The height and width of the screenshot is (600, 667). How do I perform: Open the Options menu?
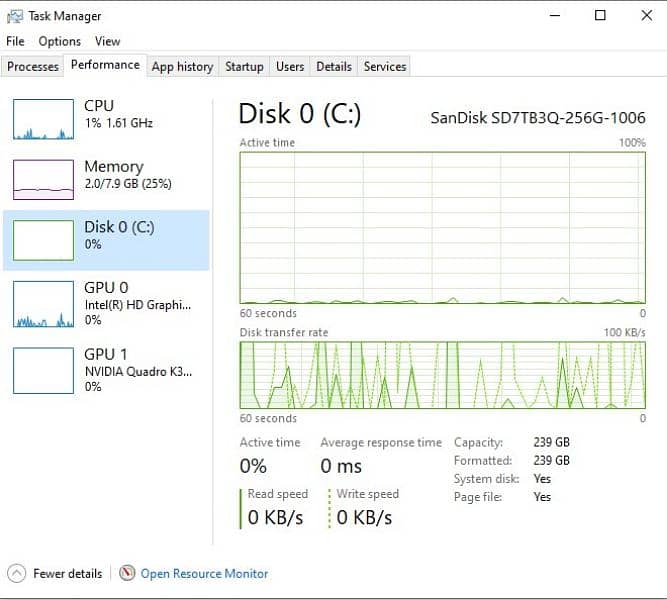[59, 41]
